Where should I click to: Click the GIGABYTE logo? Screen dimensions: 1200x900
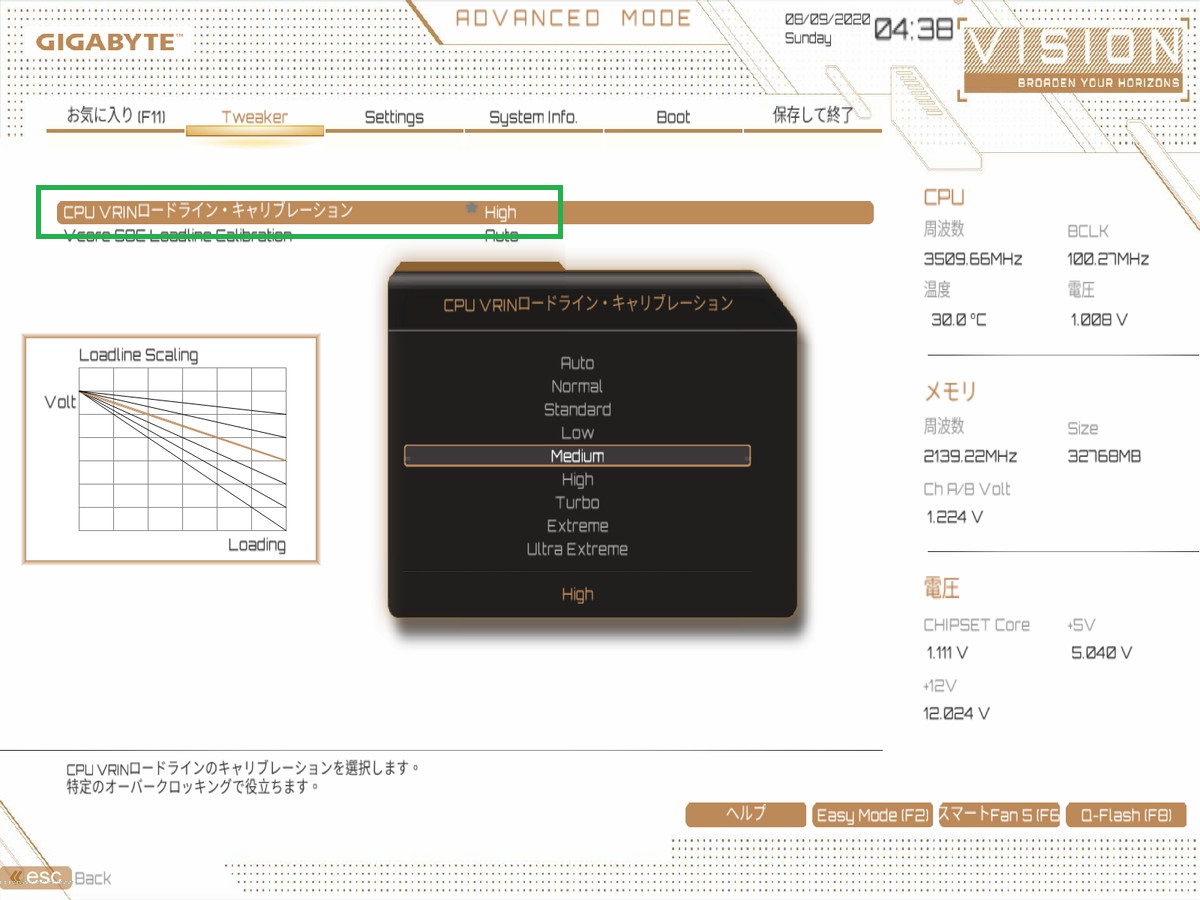pyautogui.click(x=109, y=43)
